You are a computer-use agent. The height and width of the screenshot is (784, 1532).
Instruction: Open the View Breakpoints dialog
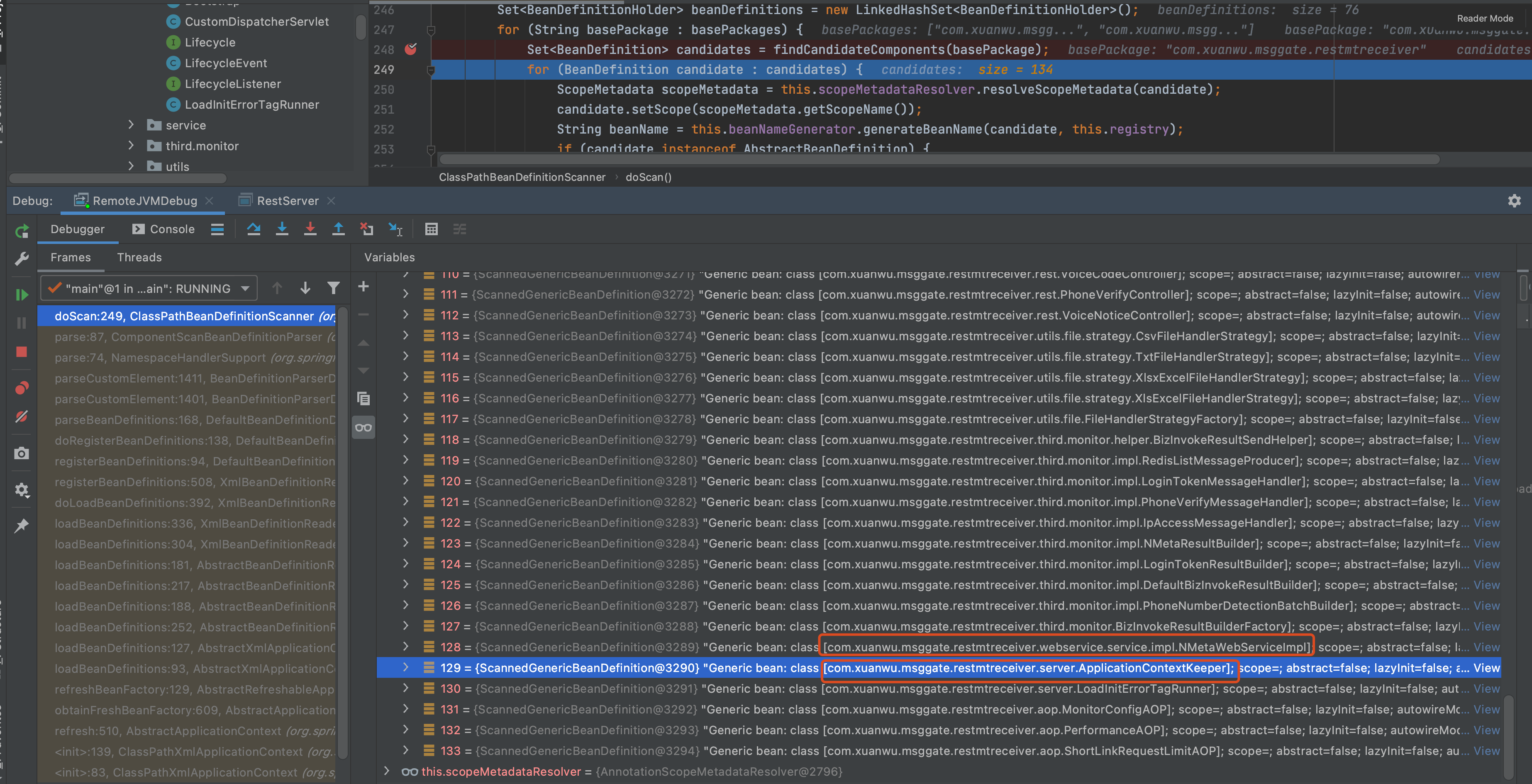click(22, 388)
